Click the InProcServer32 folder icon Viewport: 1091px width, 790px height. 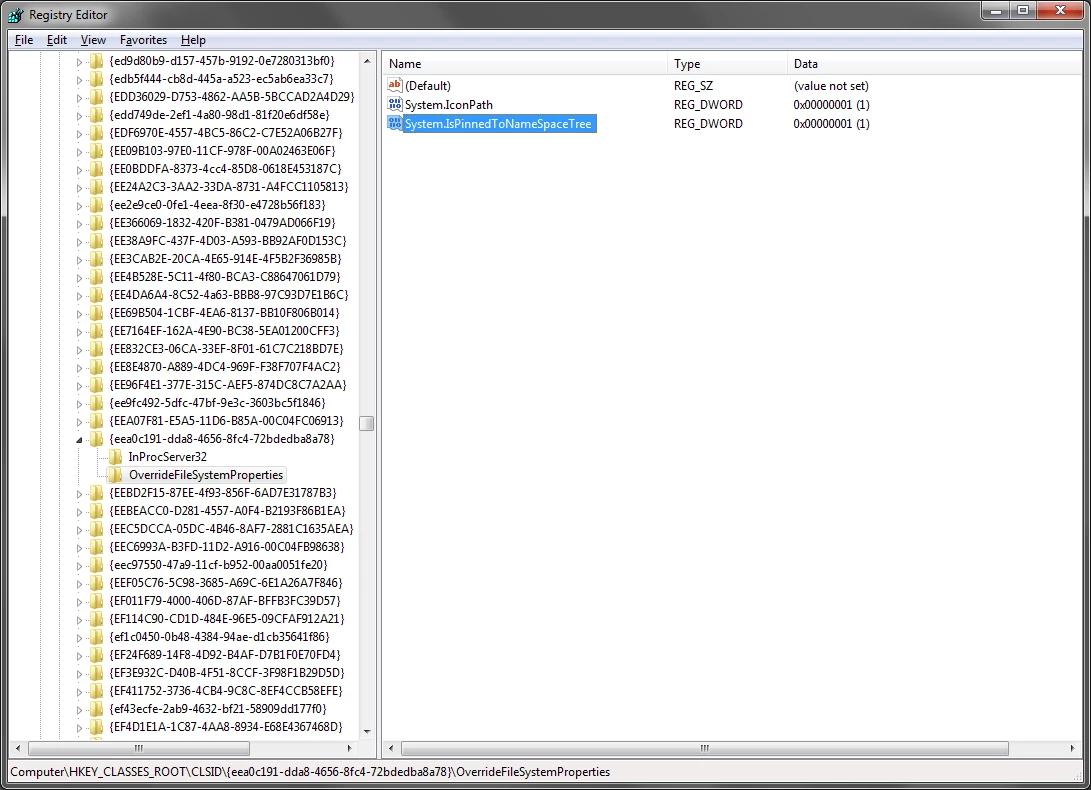[116, 457]
